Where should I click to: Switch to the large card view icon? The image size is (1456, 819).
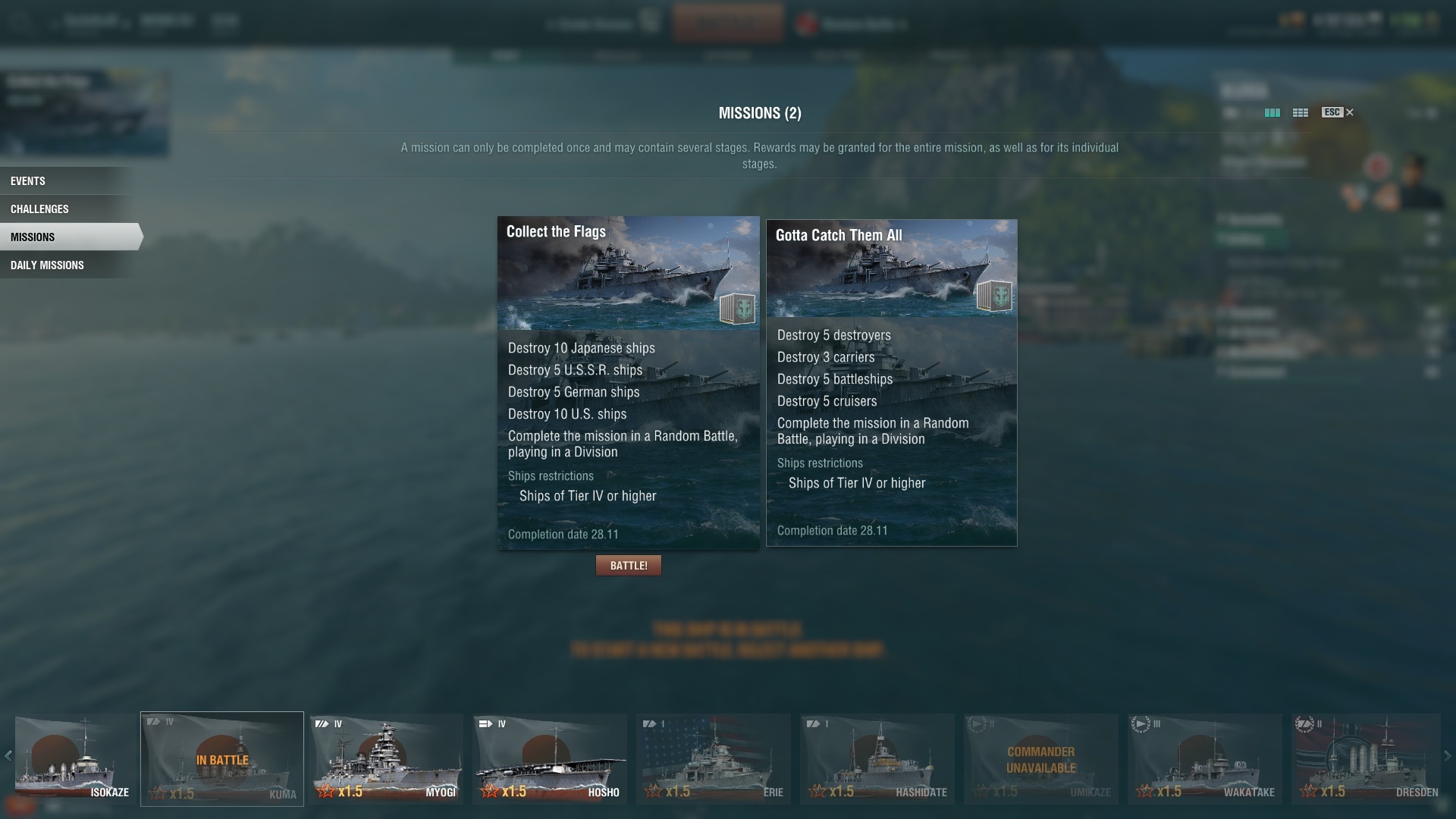[x=1272, y=112]
